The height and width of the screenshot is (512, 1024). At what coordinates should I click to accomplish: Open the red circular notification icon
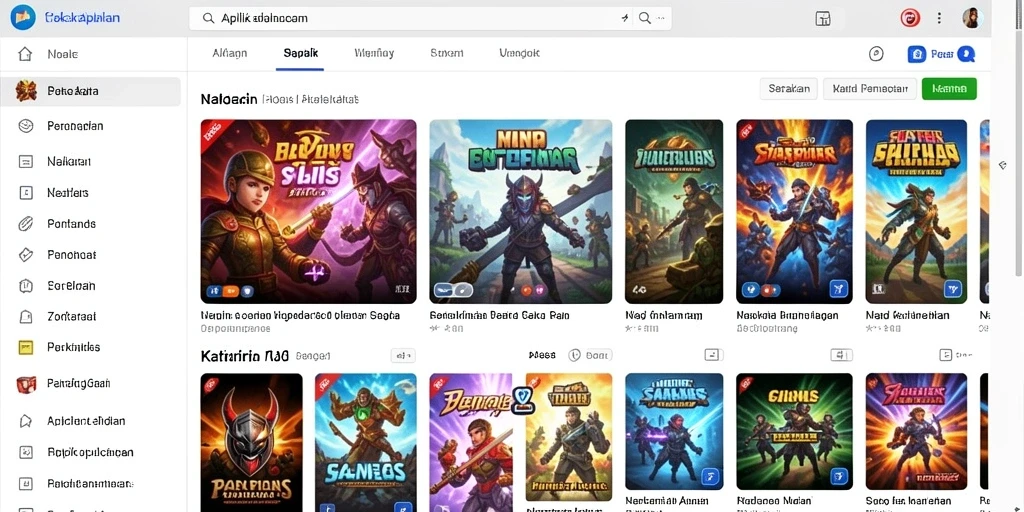(910, 18)
